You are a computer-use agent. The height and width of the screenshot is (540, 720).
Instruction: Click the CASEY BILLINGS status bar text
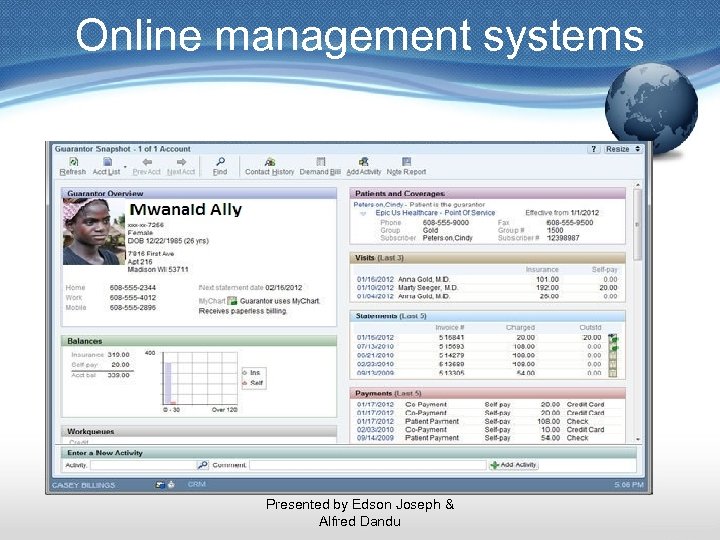(84, 485)
